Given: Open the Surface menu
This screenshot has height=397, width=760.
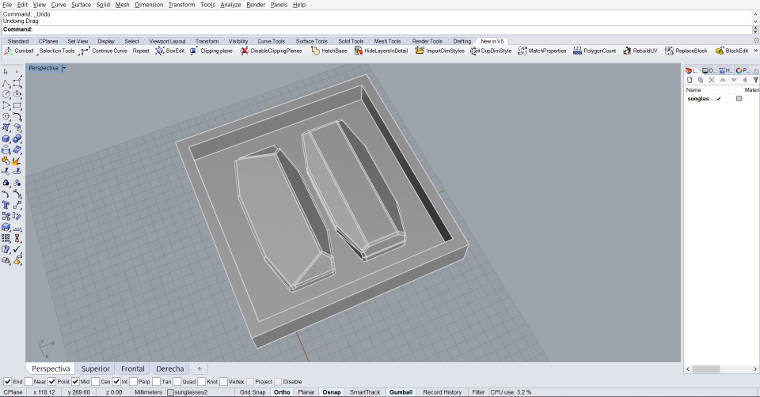Looking at the screenshot, I should pos(81,4).
